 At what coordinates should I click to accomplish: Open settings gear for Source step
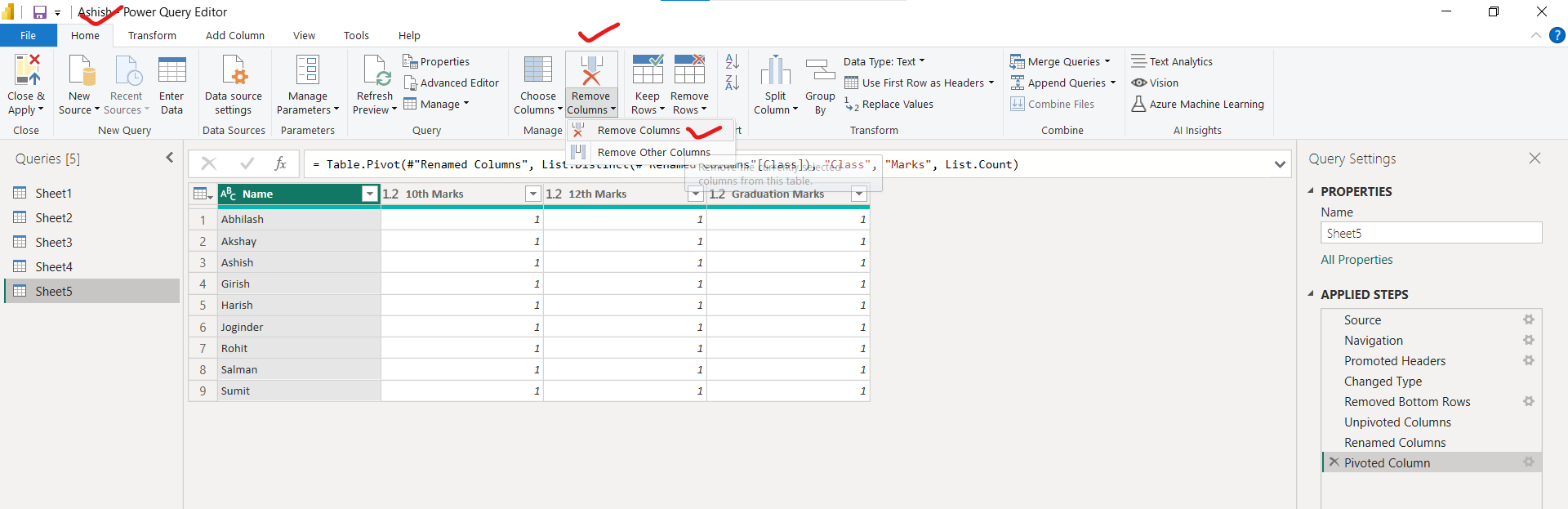pyautogui.click(x=1528, y=320)
